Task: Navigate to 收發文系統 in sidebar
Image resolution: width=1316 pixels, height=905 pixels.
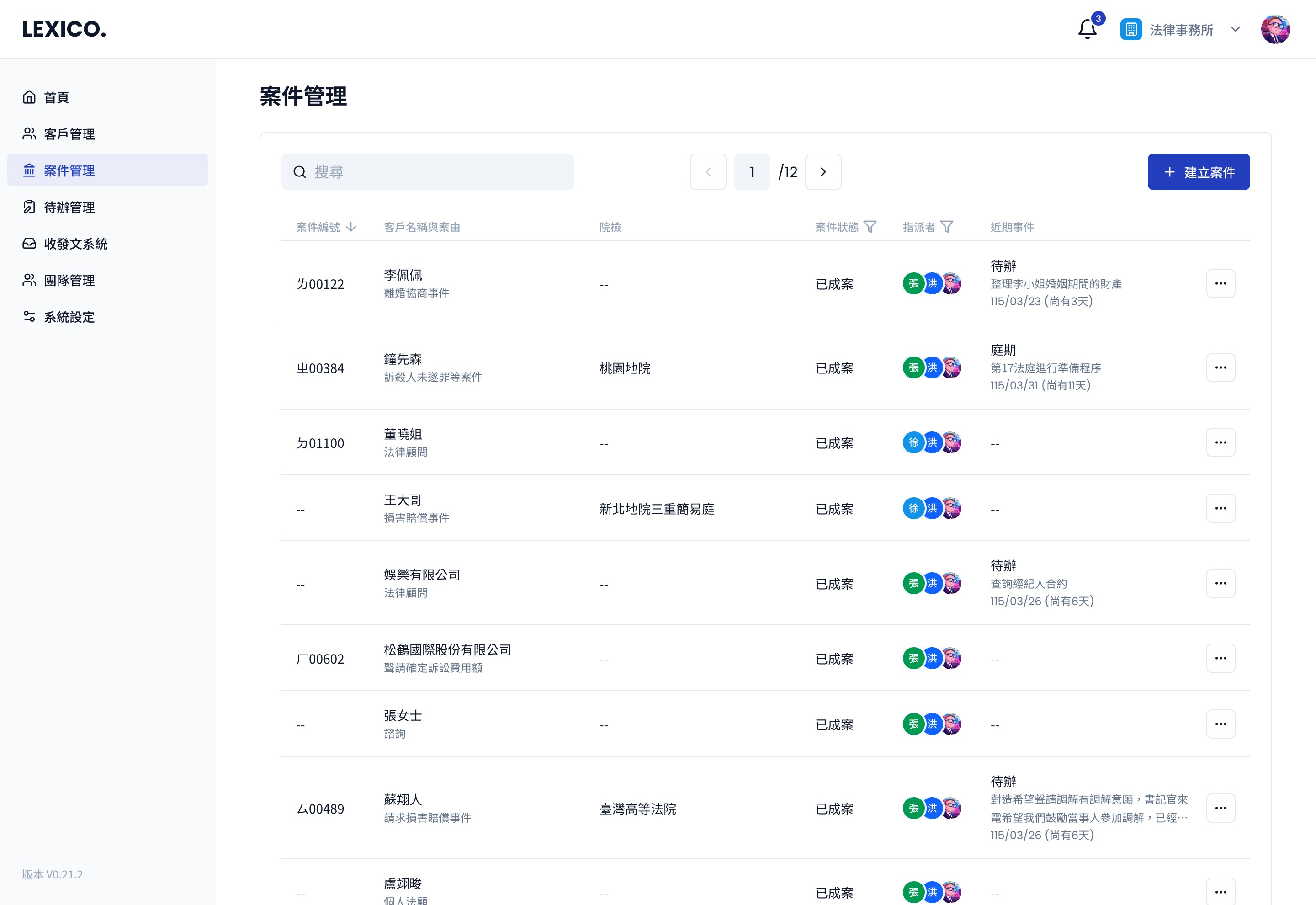Action: pos(75,244)
